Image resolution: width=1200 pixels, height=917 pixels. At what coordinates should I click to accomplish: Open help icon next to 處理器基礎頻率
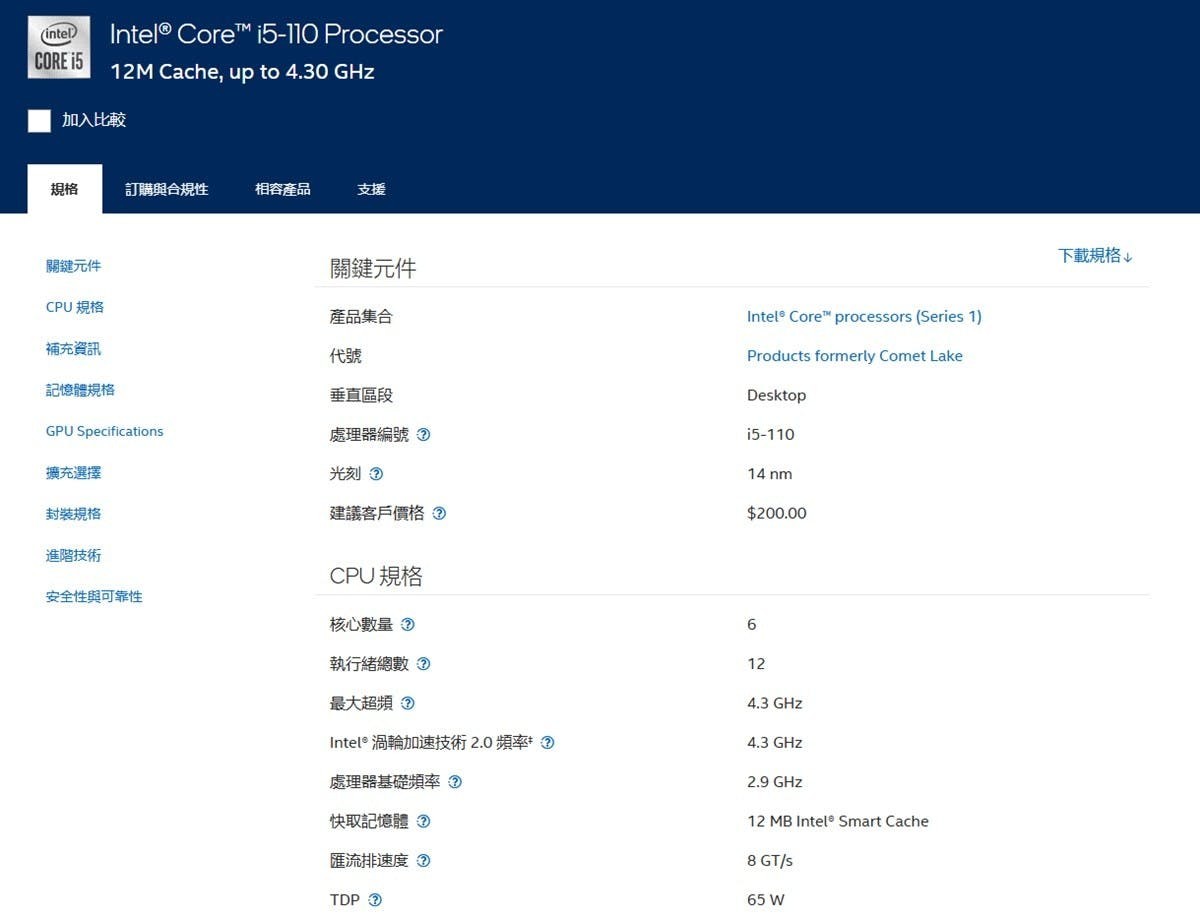tap(455, 782)
